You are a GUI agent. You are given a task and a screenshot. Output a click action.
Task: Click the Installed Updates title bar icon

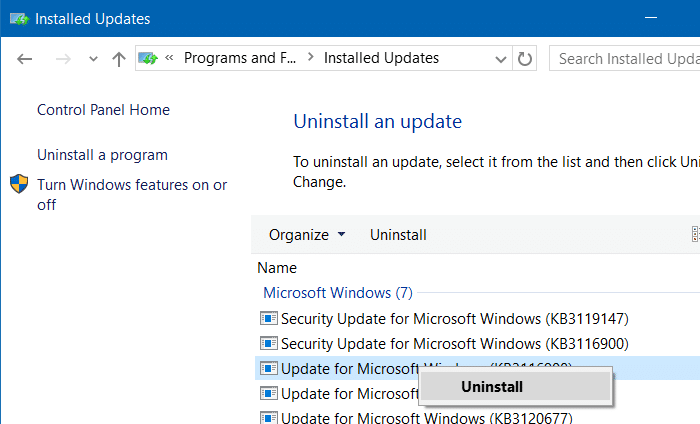coord(19,19)
